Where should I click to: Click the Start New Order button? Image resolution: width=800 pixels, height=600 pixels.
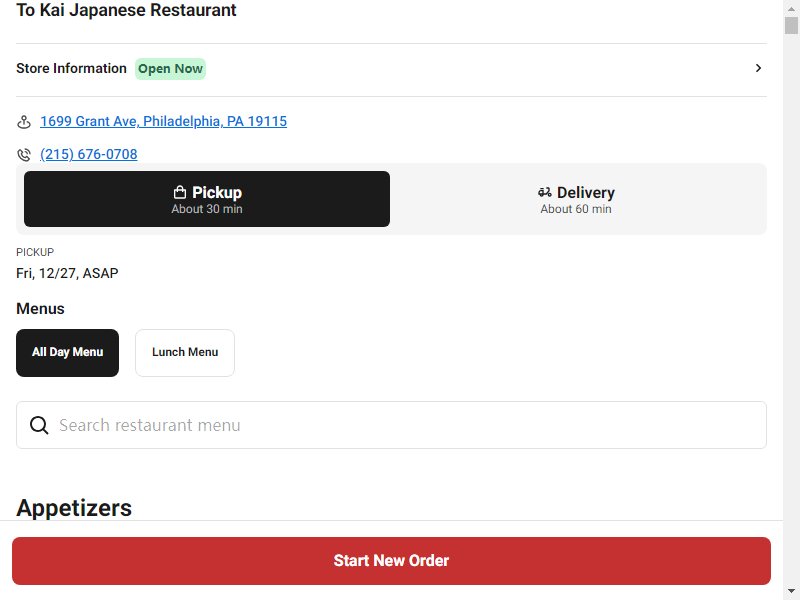[x=391, y=561]
